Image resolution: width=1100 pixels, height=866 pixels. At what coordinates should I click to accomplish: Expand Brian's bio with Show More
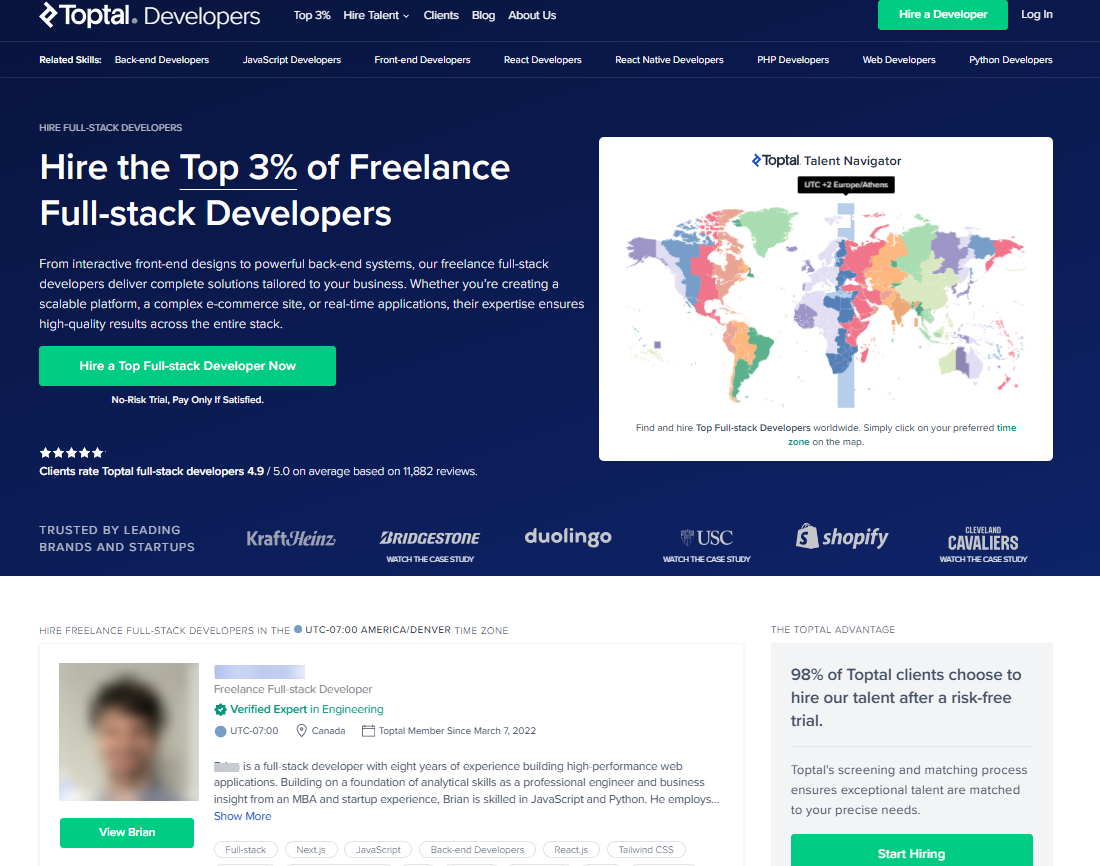click(x=242, y=816)
